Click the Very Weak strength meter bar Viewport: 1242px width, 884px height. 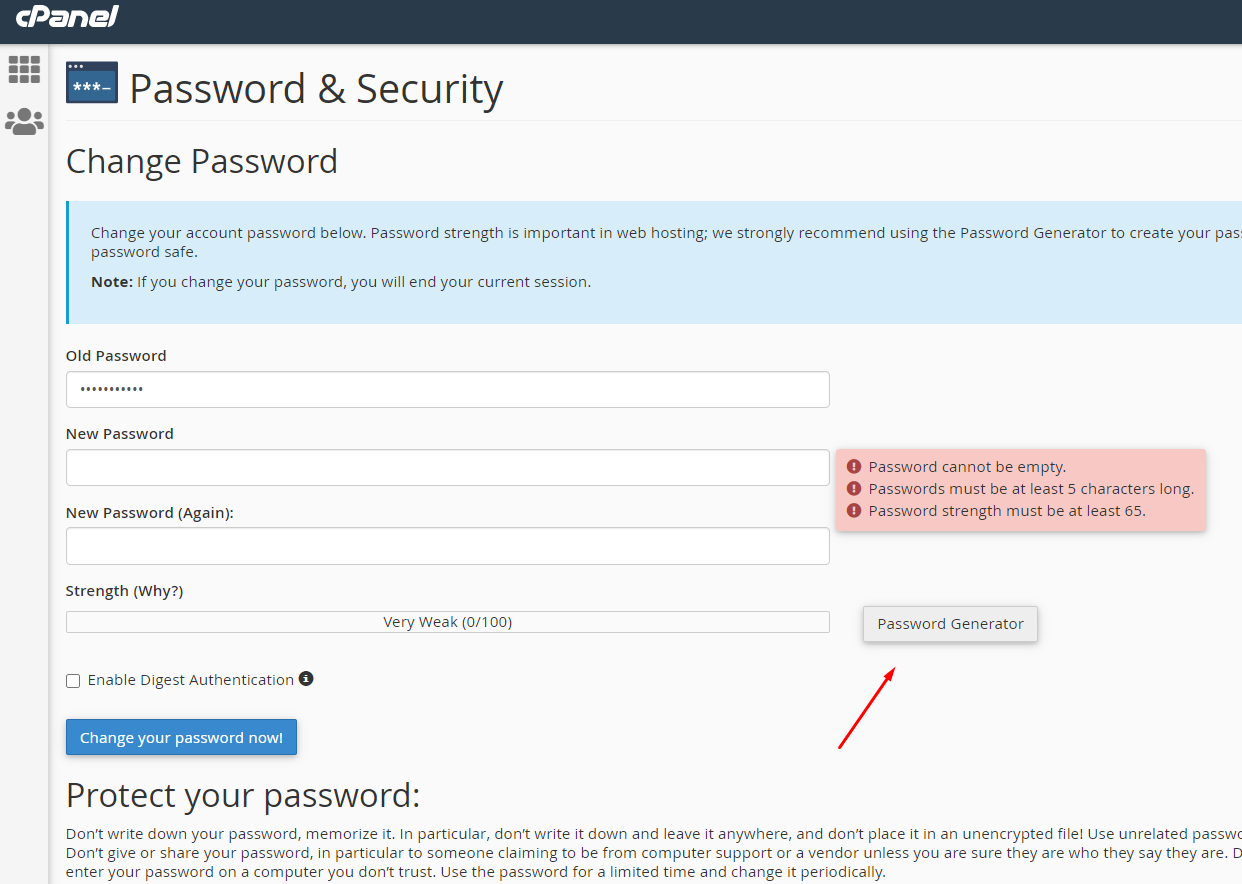(447, 622)
